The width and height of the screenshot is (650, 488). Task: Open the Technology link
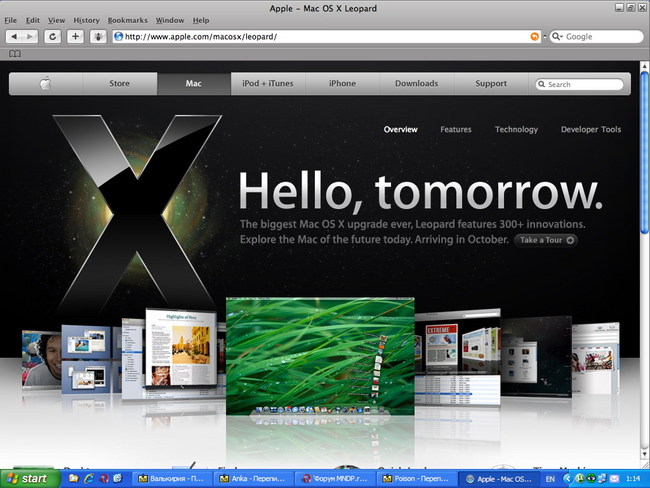click(516, 129)
